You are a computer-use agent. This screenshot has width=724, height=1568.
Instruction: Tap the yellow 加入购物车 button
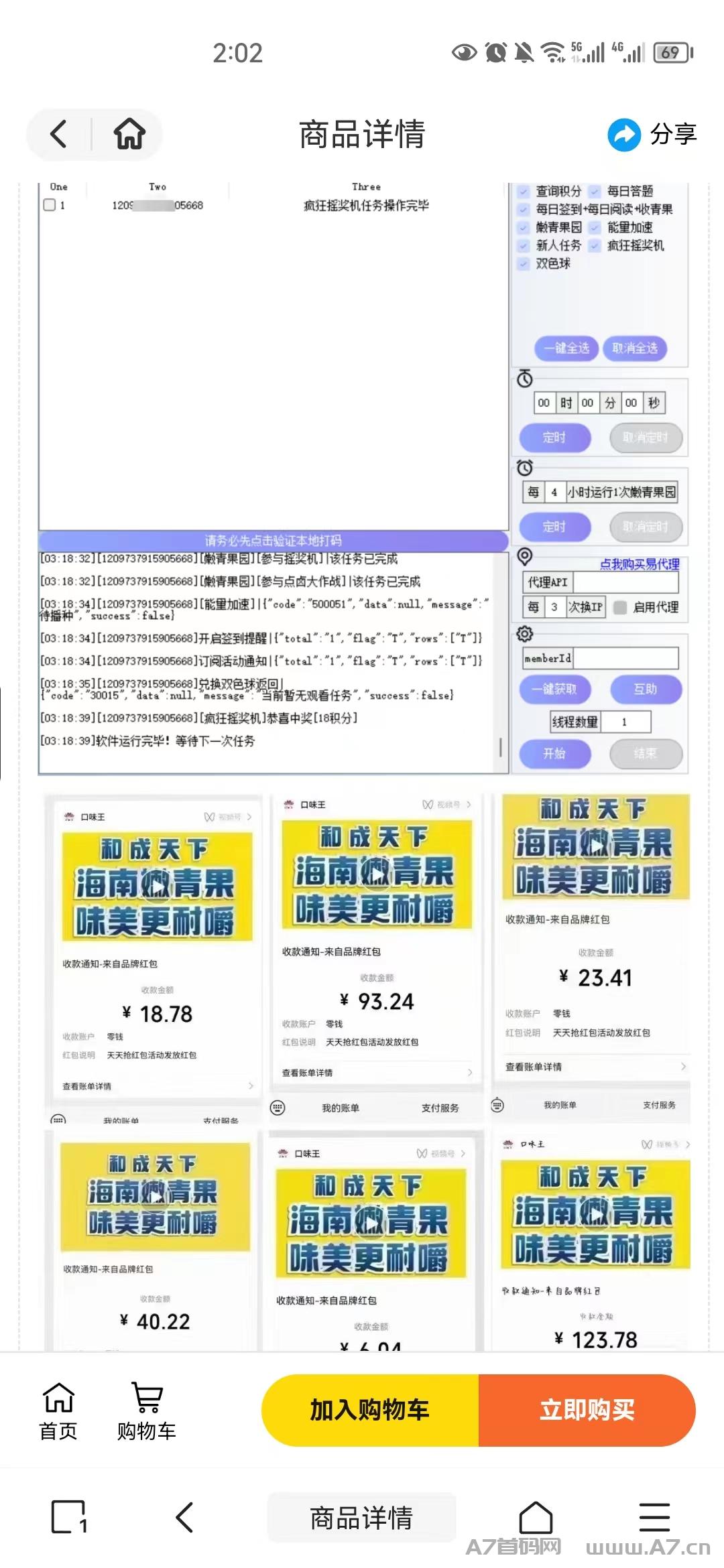(370, 1411)
